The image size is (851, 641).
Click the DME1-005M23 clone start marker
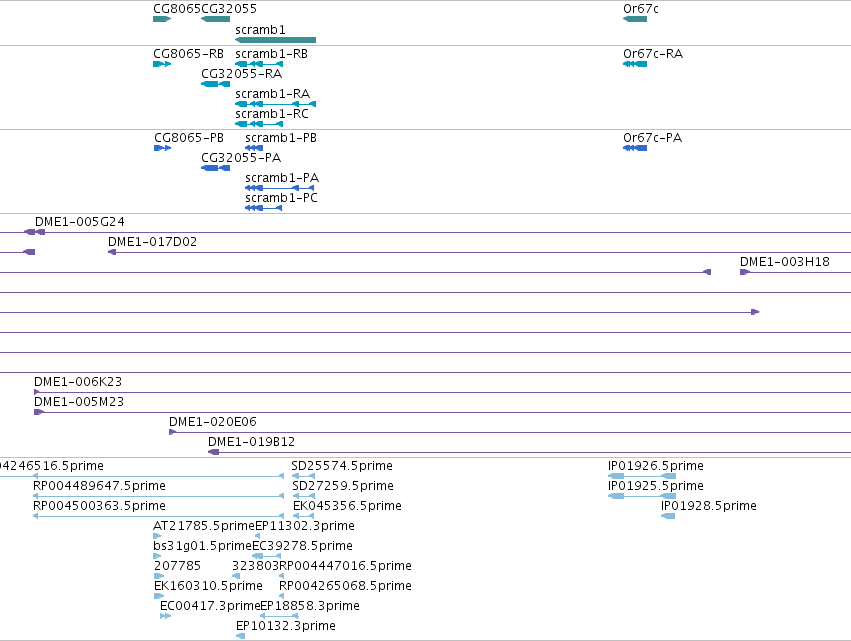[x=39, y=412]
